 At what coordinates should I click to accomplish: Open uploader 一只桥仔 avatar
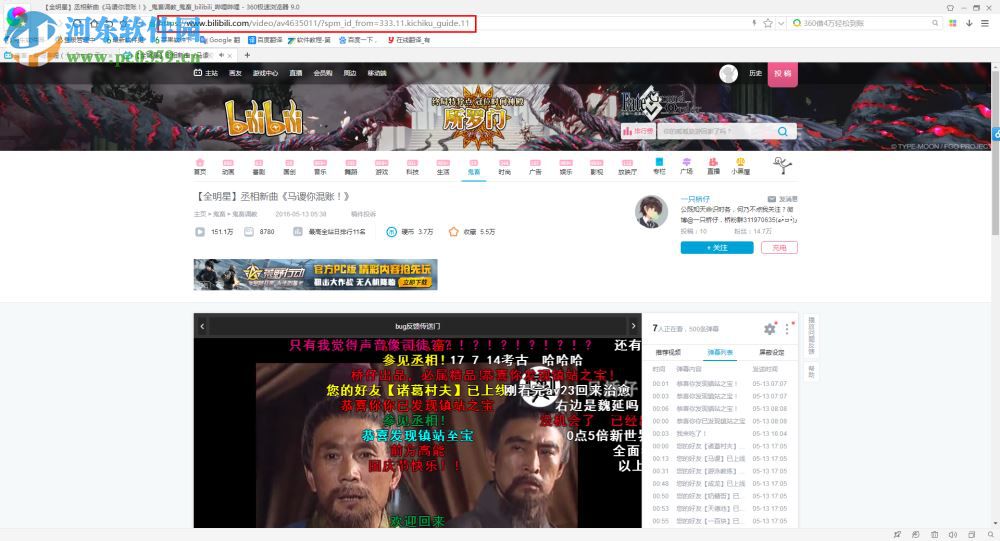pyautogui.click(x=651, y=212)
